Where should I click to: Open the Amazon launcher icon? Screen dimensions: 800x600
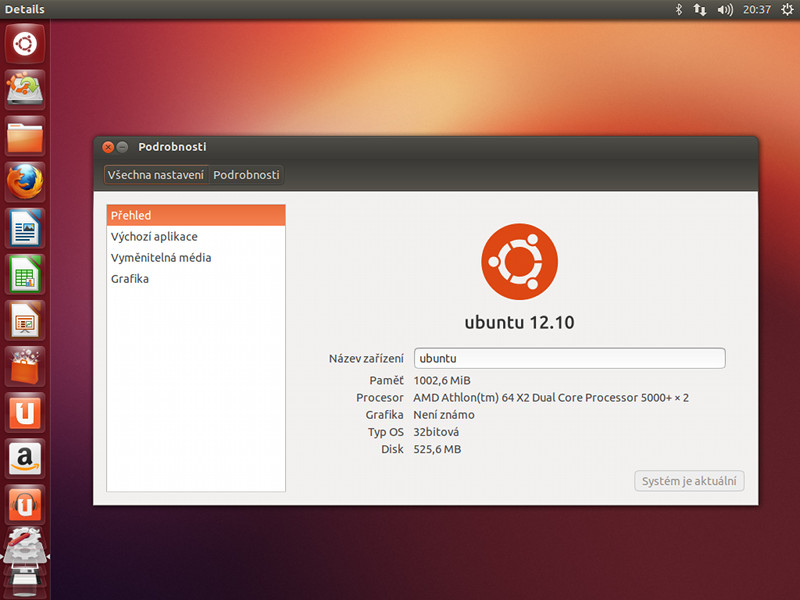coord(25,458)
